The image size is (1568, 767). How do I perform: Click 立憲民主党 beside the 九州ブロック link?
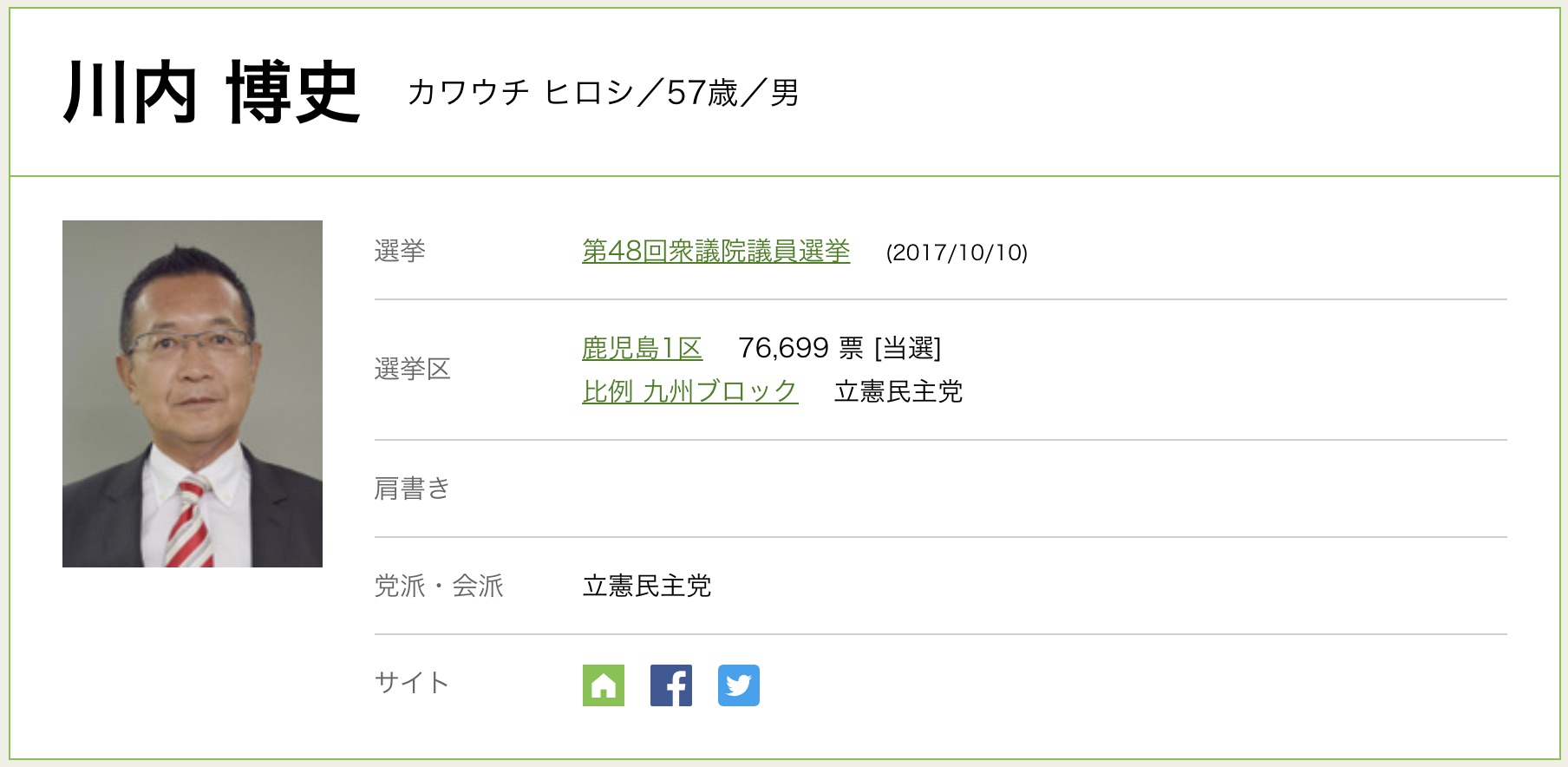(898, 392)
